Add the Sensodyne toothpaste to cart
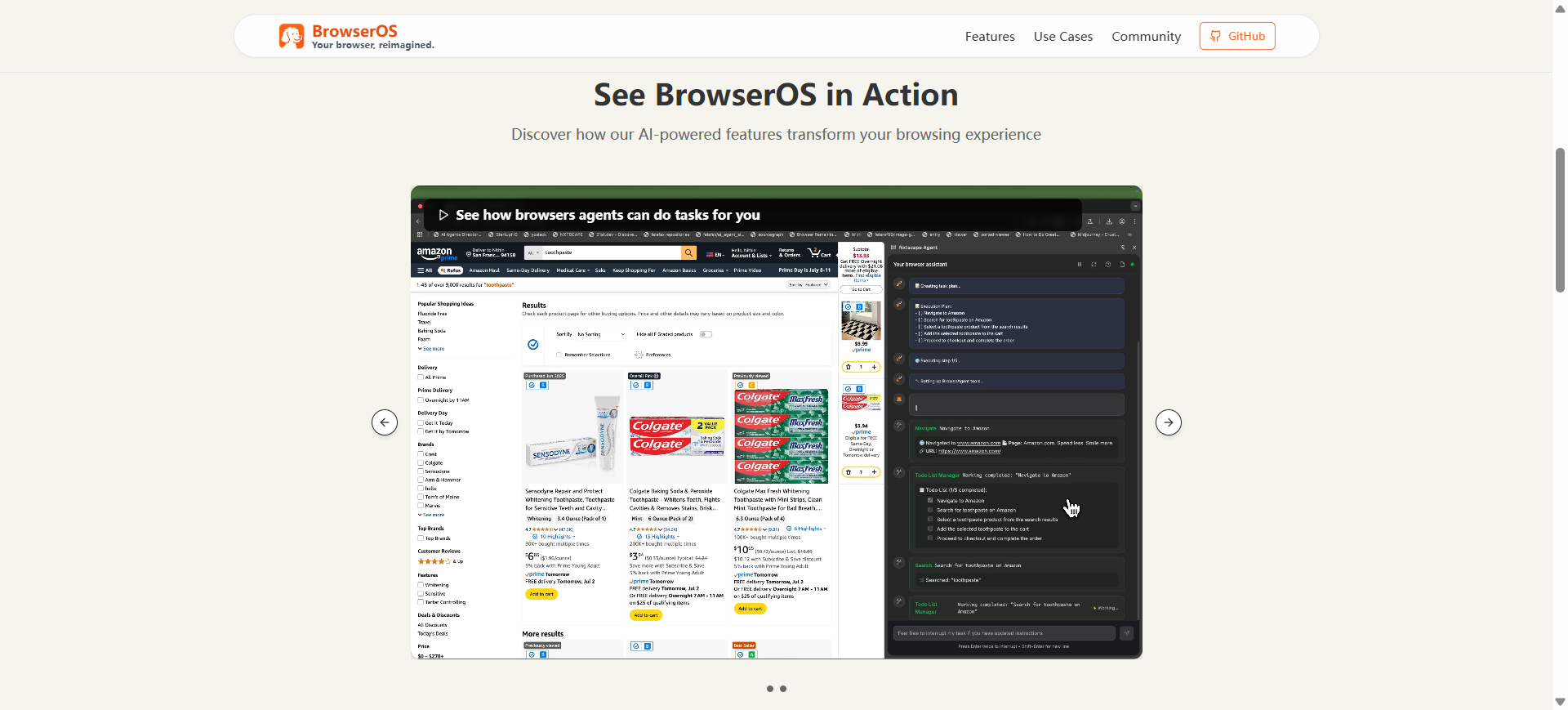Image resolution: width=1568 pixels, height=710 pixels. pos(541,594)
